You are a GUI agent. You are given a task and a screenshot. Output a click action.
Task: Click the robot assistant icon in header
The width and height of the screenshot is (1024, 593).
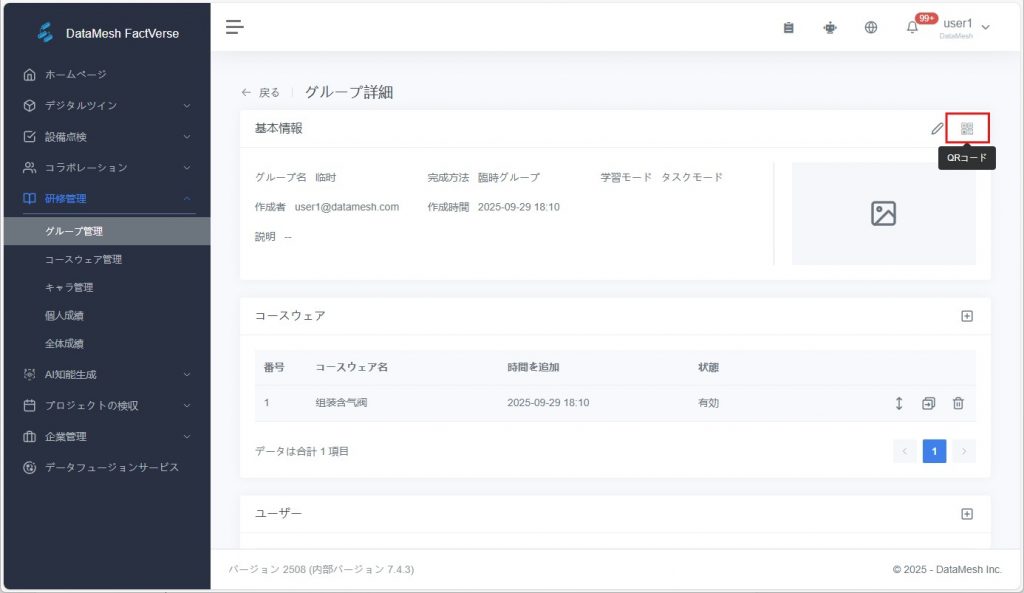tap(830, 27)
